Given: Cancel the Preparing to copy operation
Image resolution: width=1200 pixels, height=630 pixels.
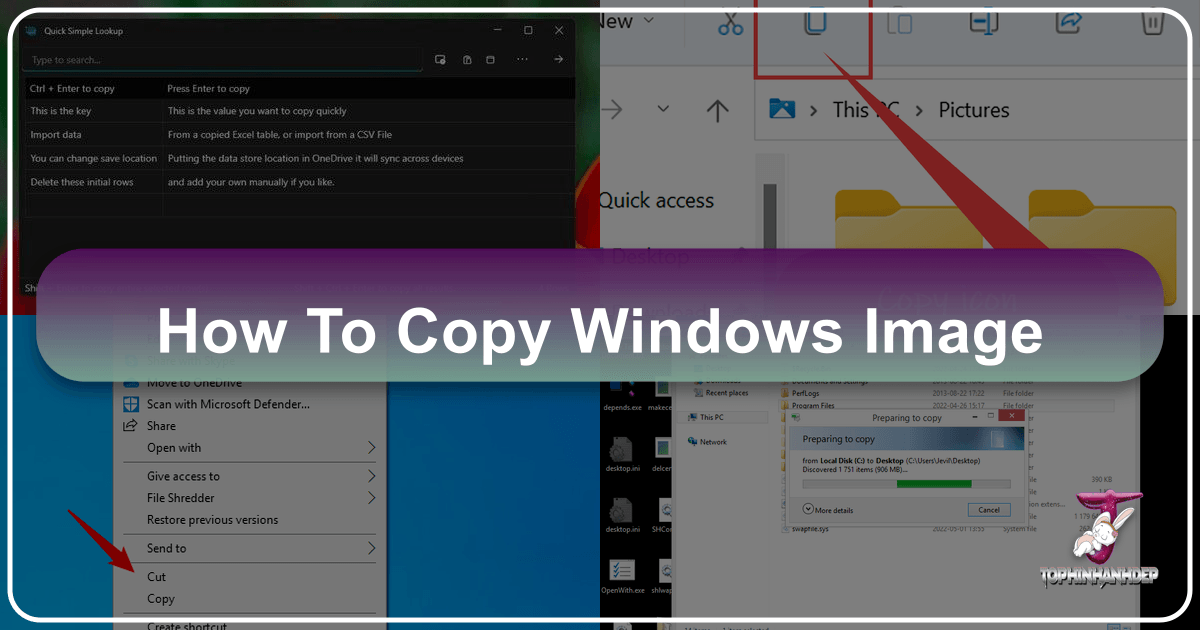Looking at the screenshot, I should (987, 509).
